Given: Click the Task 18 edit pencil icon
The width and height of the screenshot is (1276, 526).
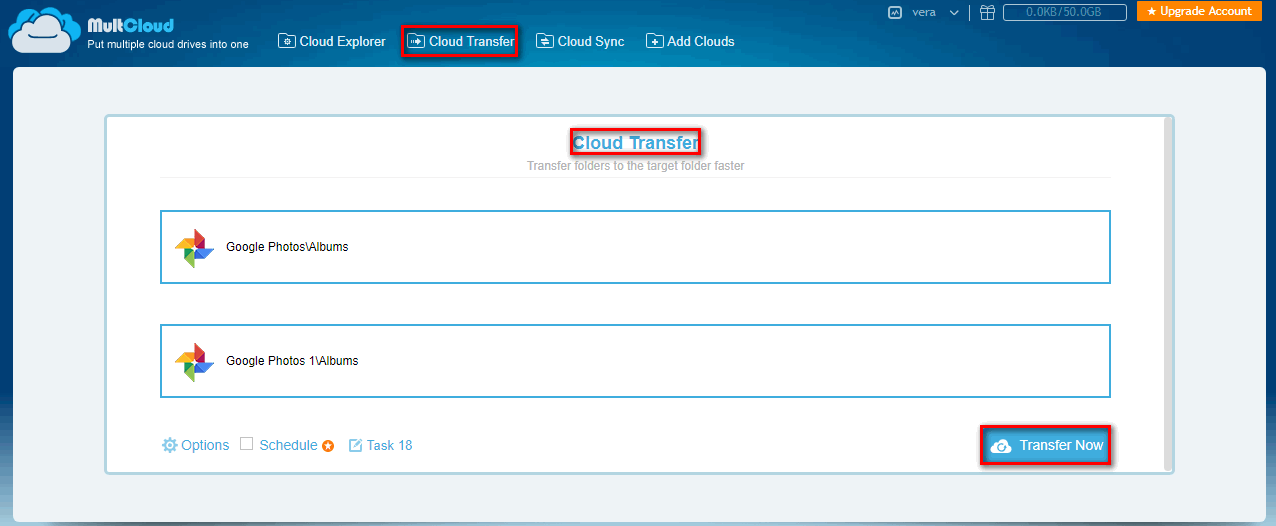Looking at the screenshot, I should (x=355, y=445).
